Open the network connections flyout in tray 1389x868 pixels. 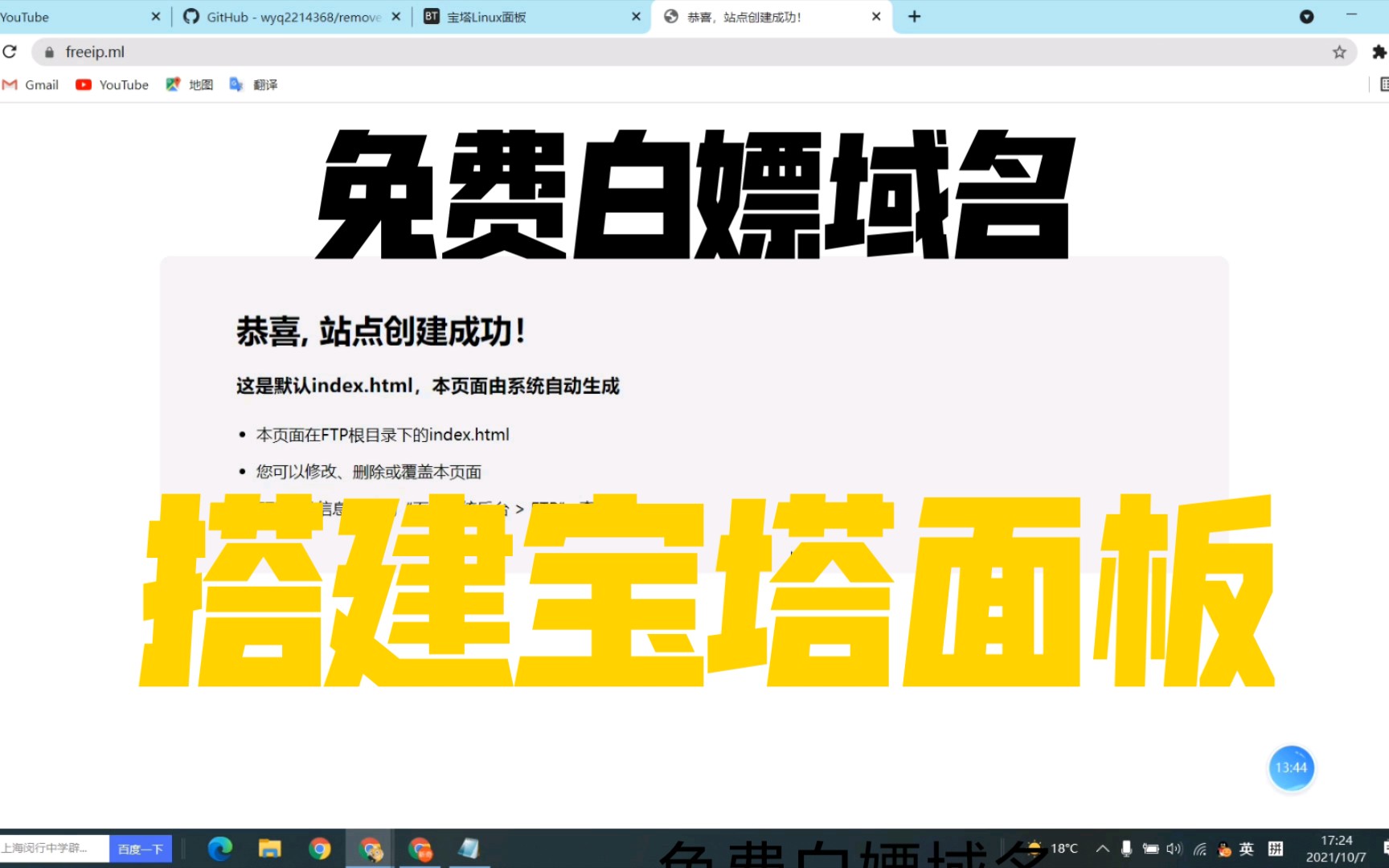(x=1200, y=849)
